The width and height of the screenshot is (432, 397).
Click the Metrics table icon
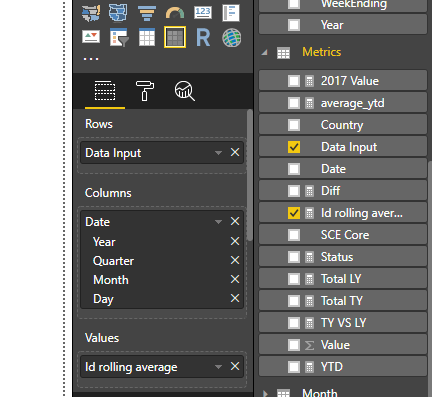click(x=283, y=53)
